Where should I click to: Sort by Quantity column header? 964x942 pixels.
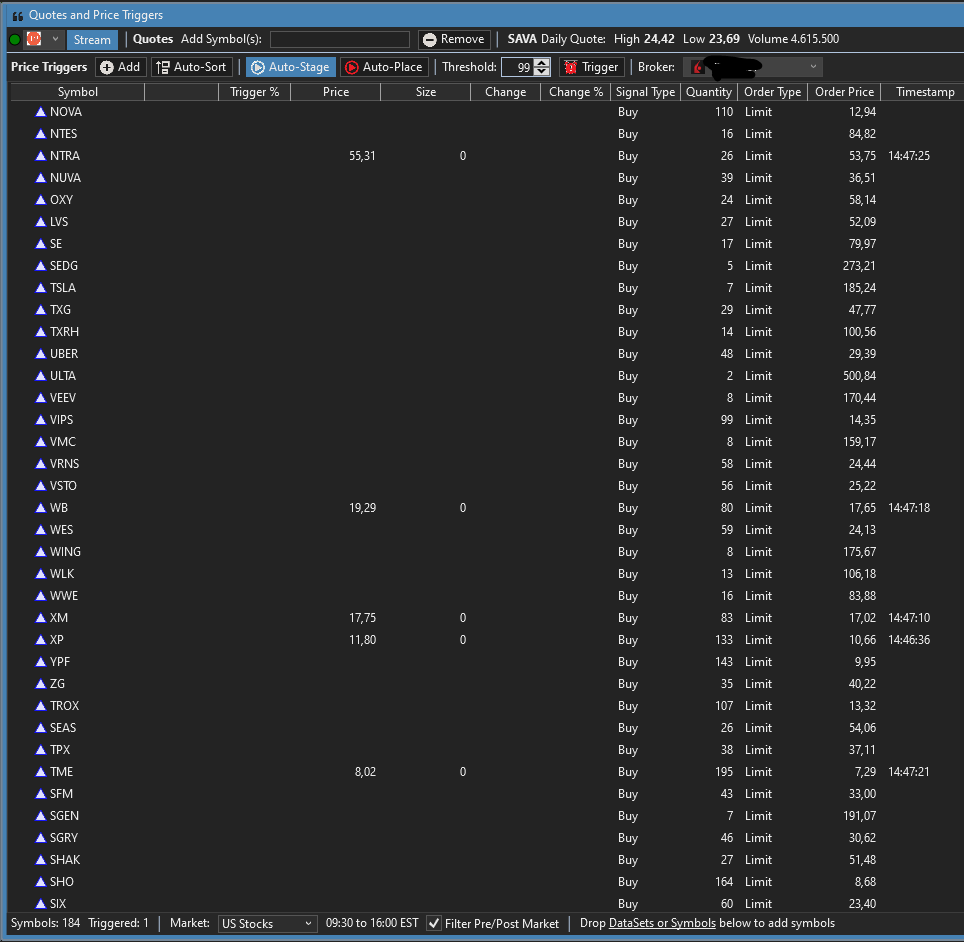pyautogui.click(x=708, y=92)
